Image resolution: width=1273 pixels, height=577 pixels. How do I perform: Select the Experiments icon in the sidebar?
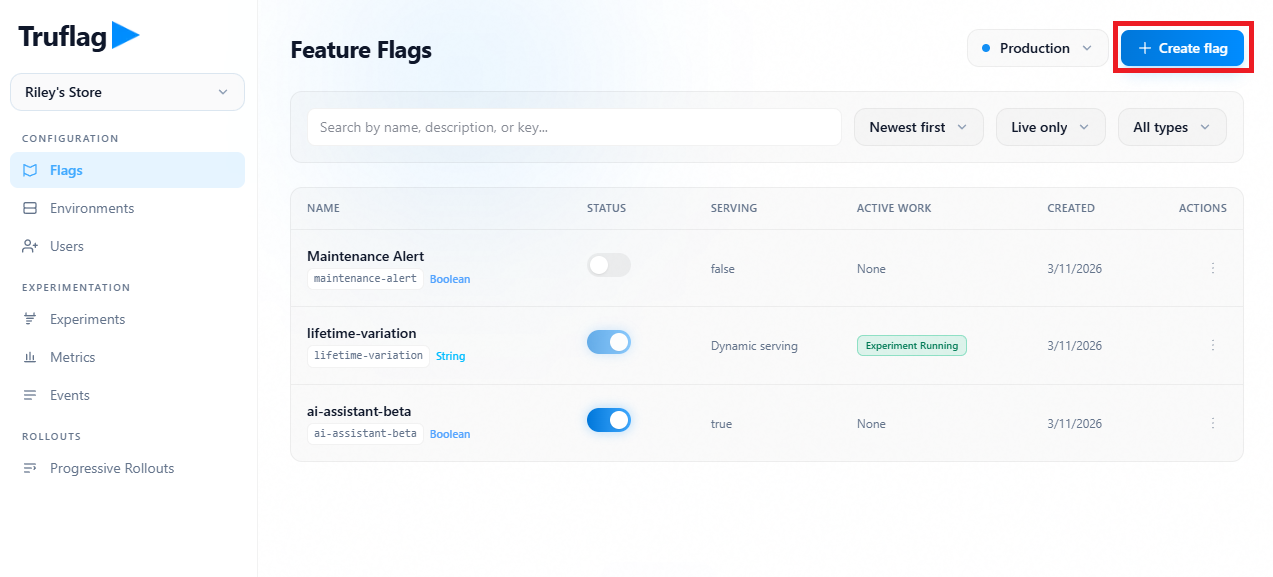tap(31, 319)
